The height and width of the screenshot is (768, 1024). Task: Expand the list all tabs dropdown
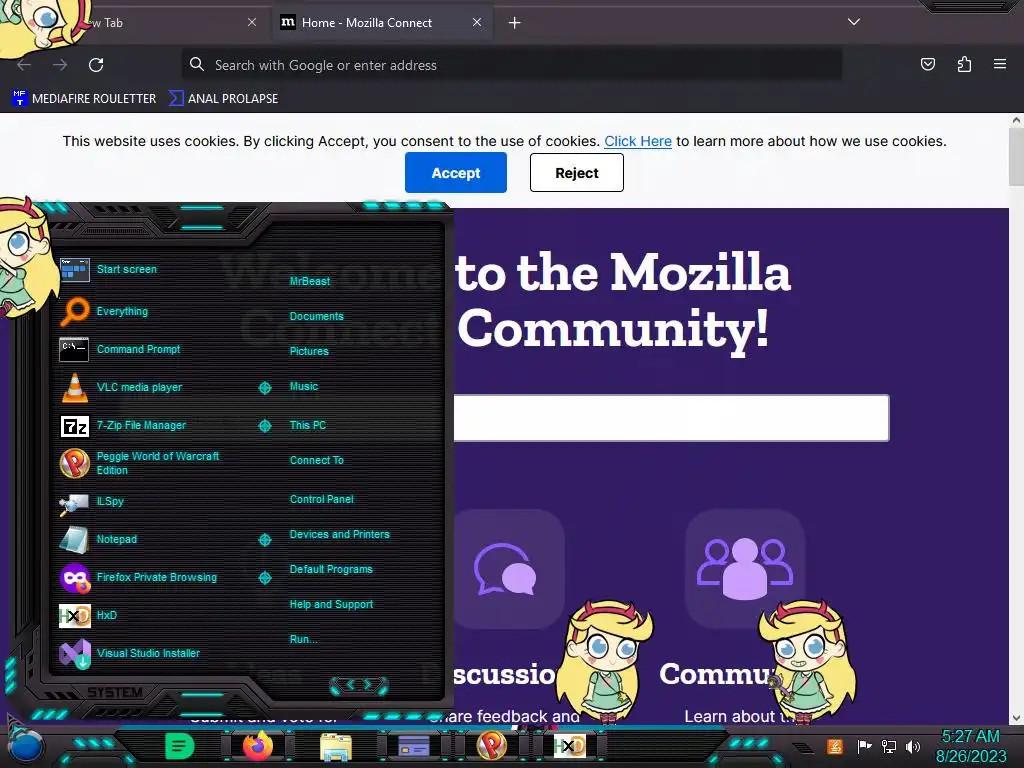(x=854, y=22)
